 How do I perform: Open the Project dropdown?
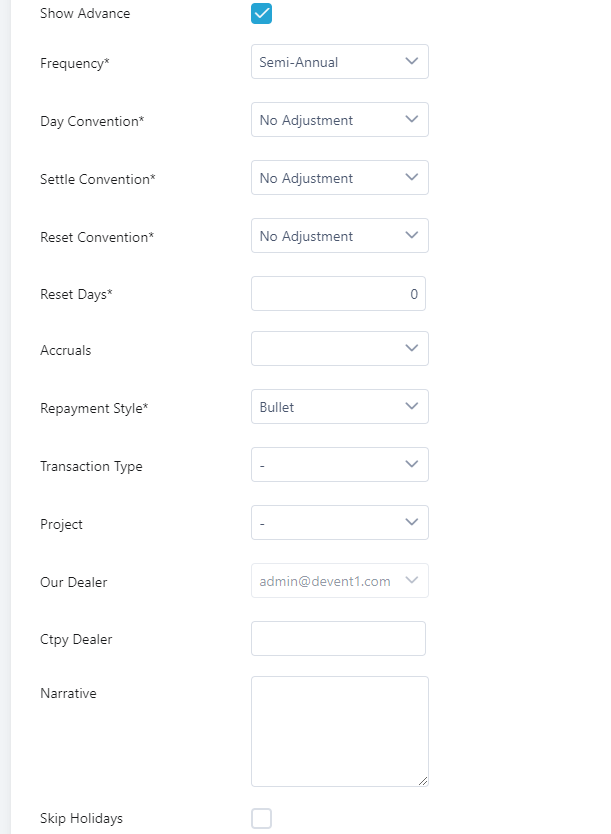point(339,523)
